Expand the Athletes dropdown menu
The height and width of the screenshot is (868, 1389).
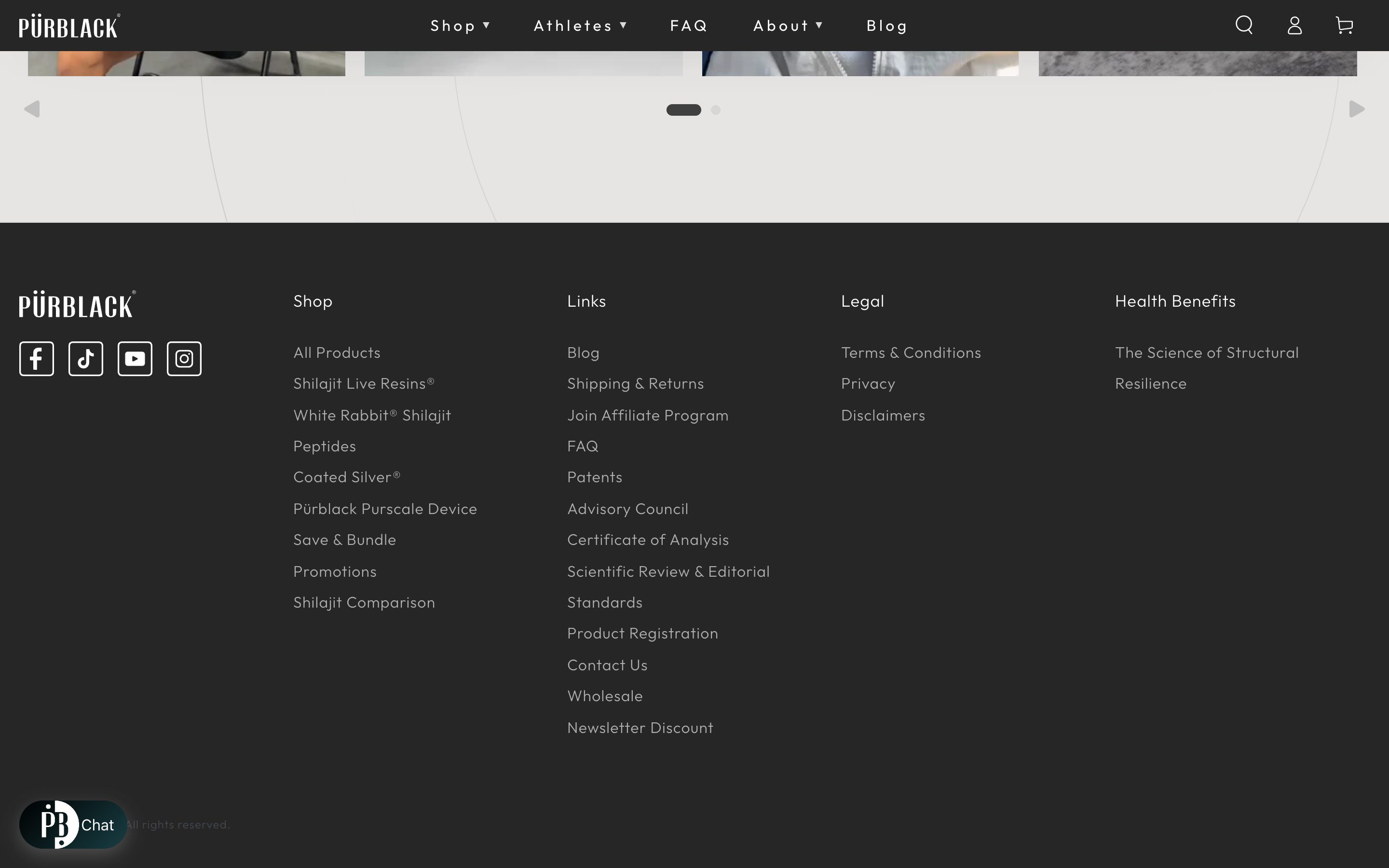(580, 25)
